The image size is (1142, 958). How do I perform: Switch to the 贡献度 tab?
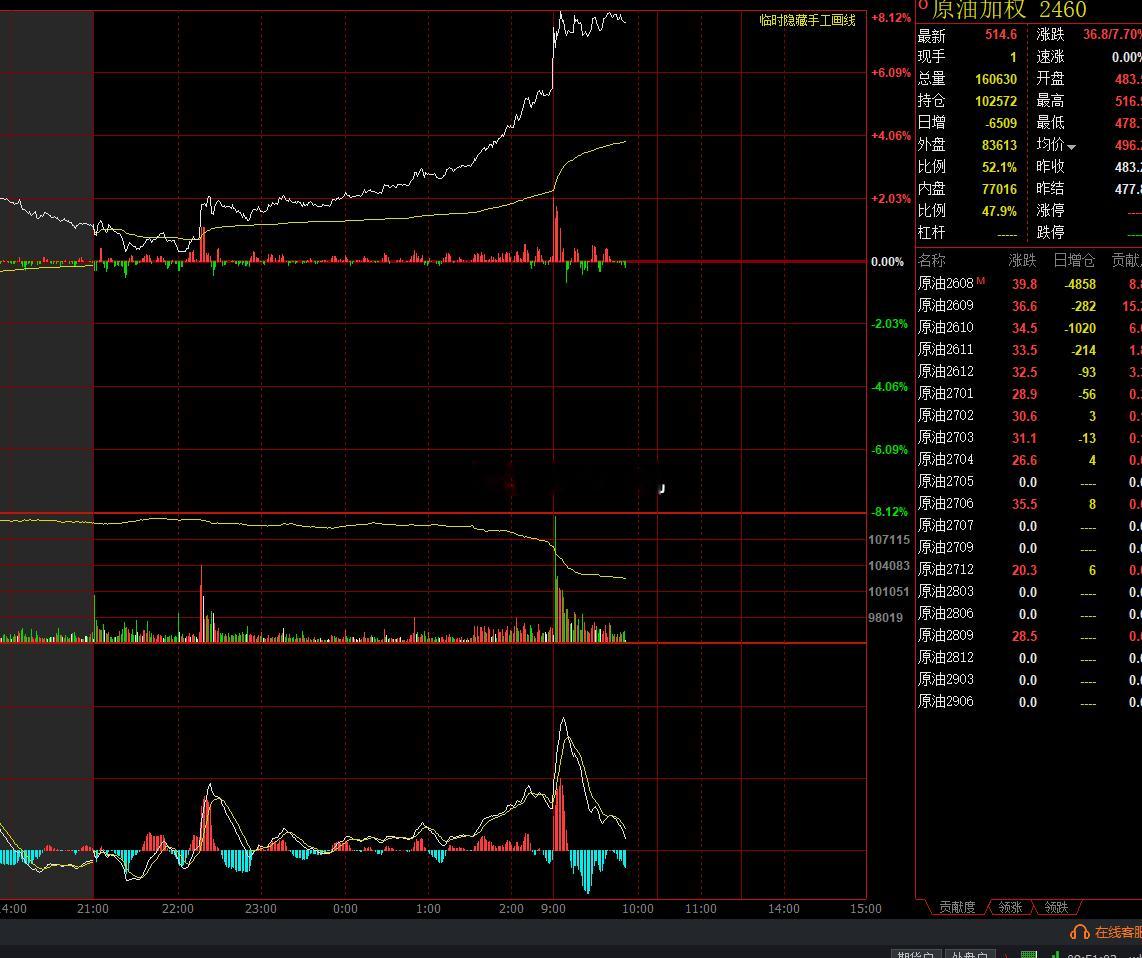coord(956,907)
